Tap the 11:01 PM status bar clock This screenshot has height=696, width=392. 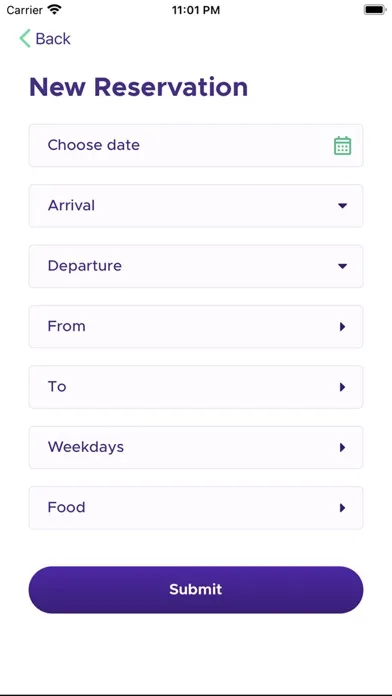pos(196,10)
